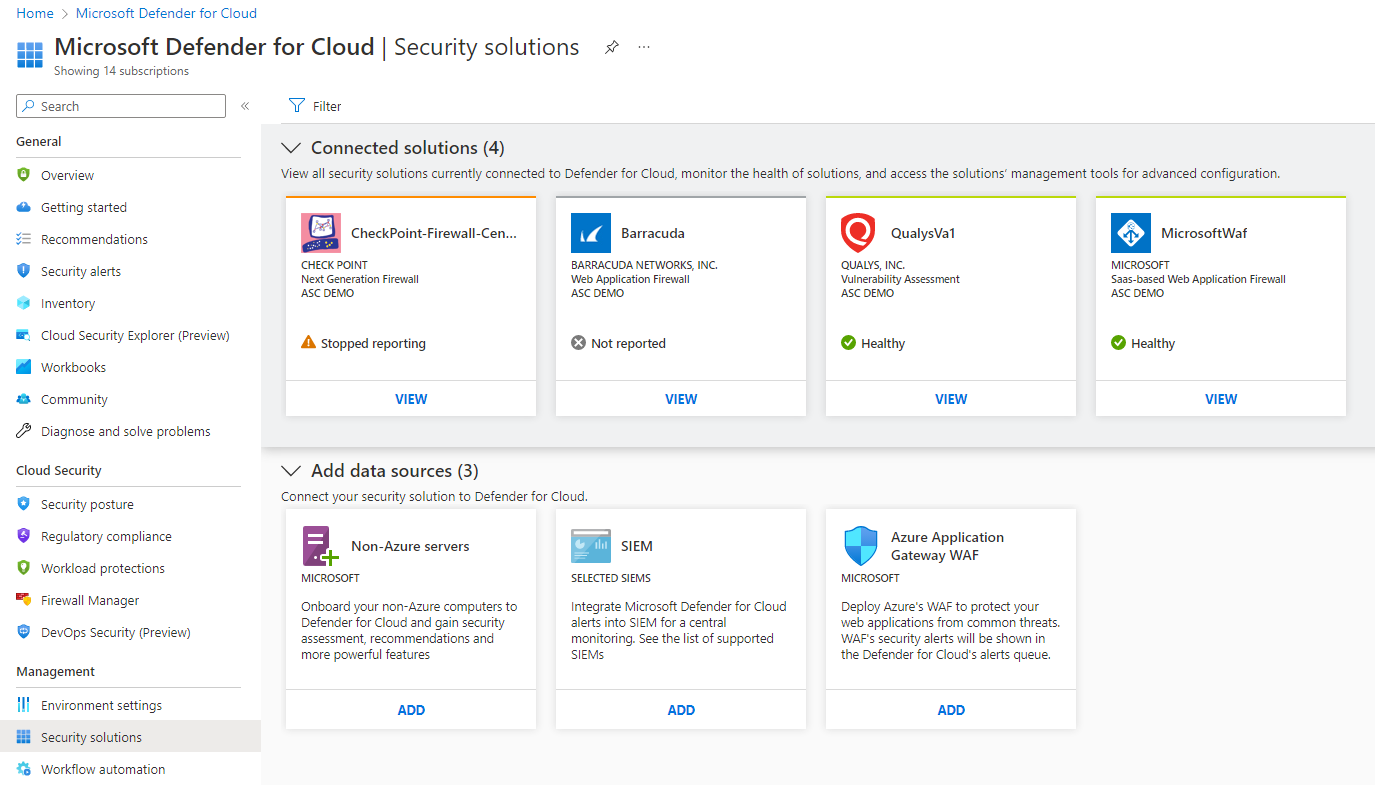Select Workflow automation in the sidebar
Screen dimensions: 1375x785
click(103, 769)
